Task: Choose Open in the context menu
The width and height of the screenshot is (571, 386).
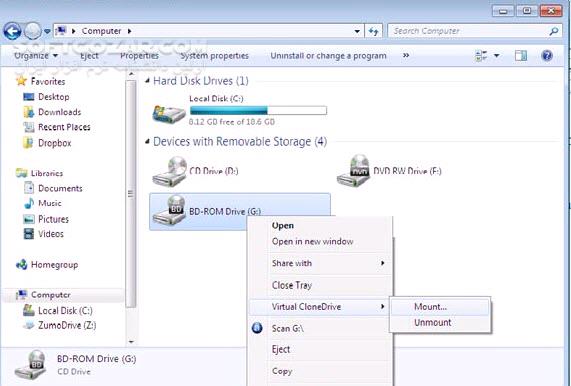Action: [283, 225]
